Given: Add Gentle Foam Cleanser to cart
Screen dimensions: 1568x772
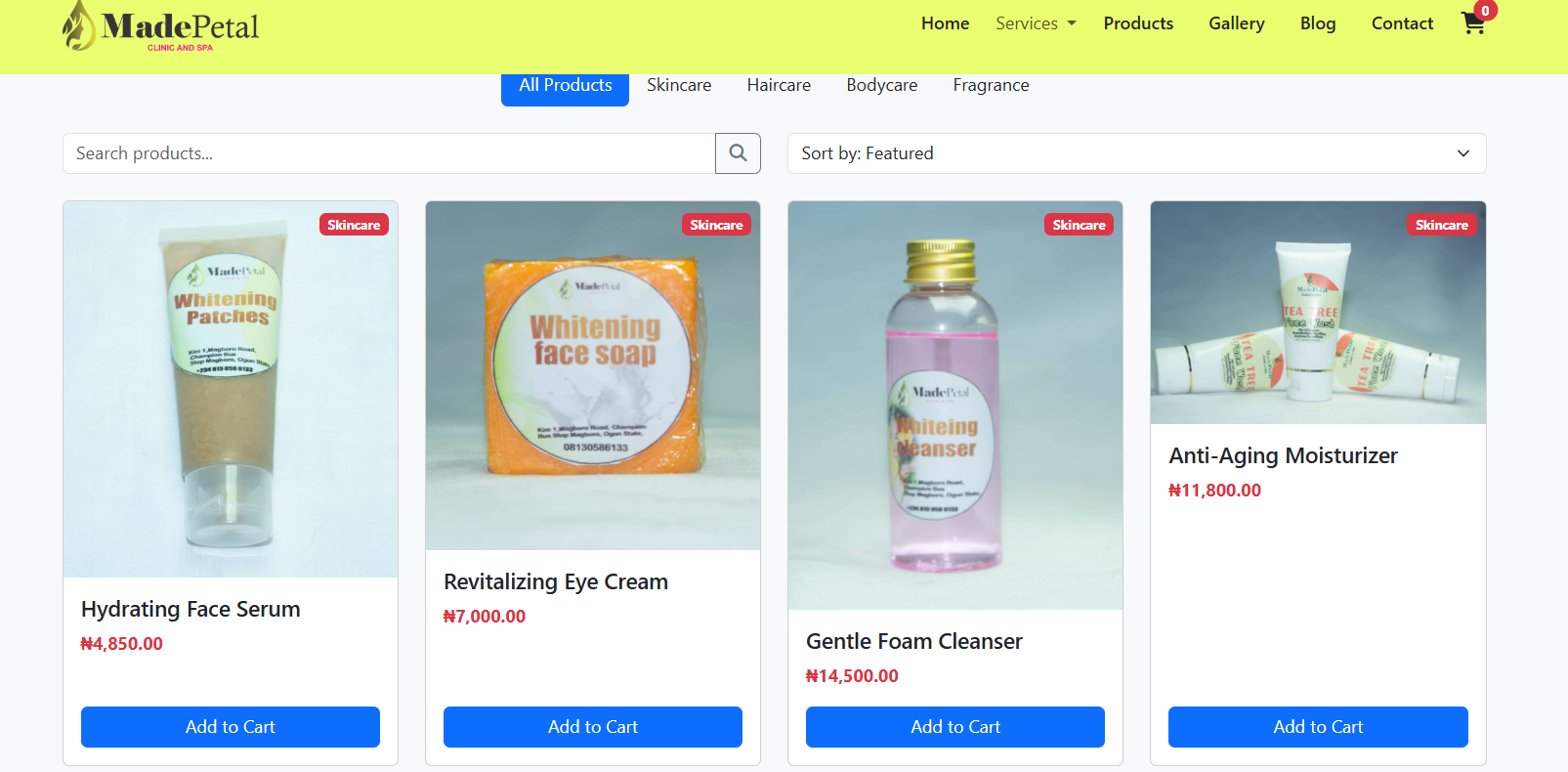Looking at the screenshot, I should tap(955, 727).
